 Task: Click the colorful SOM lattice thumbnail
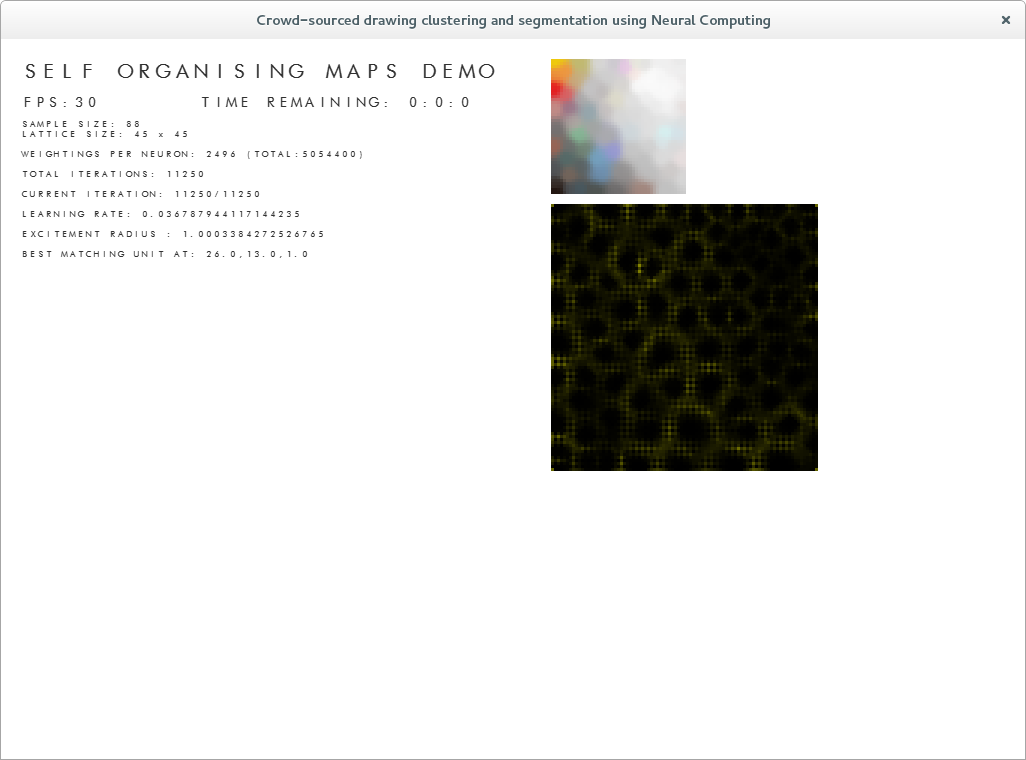[x=618, y=126]
